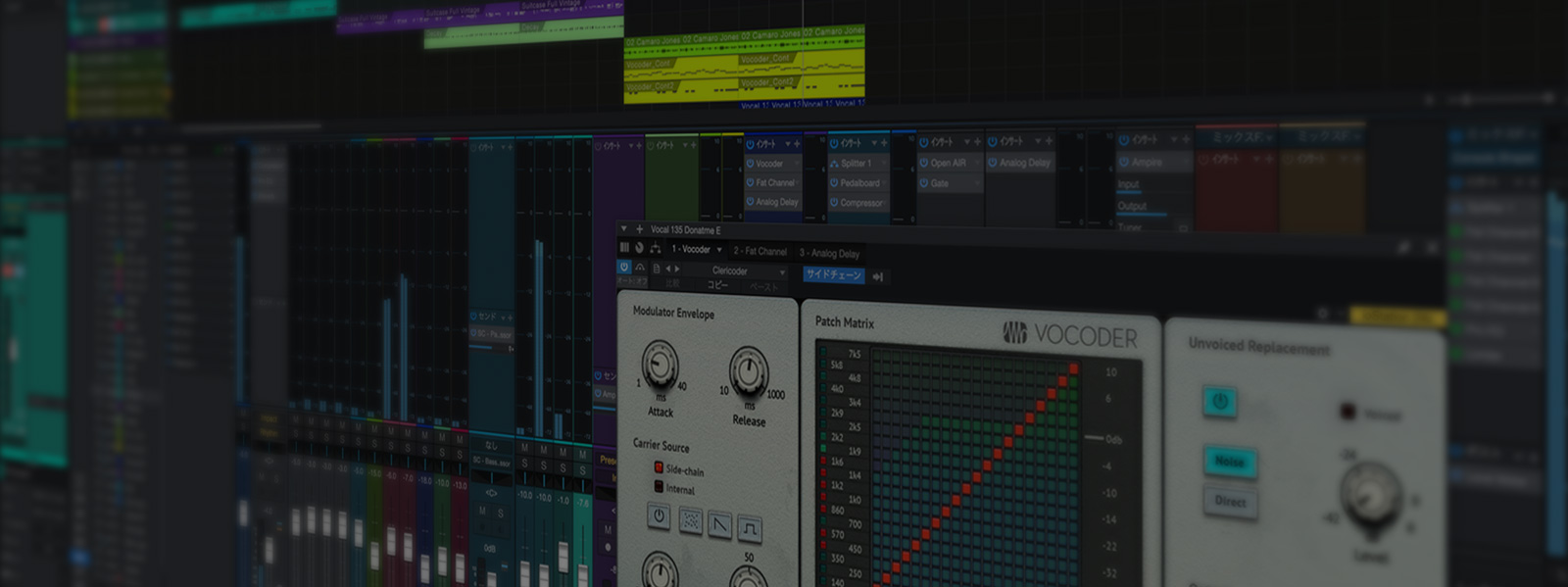The height and width of the screenshot is (587, 1568).
Task: Toggle all inserts power above Splitter 1
Action: point(835,143)
